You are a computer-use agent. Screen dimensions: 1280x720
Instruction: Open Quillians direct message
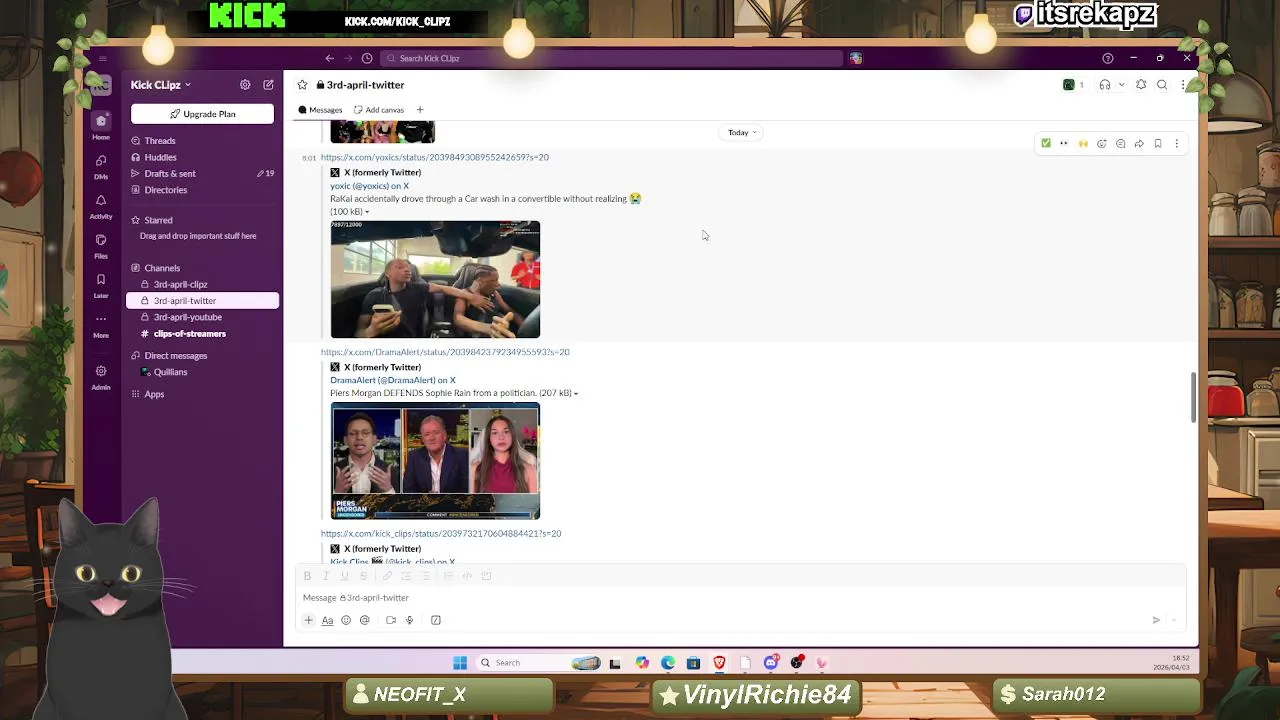point(170,372)
